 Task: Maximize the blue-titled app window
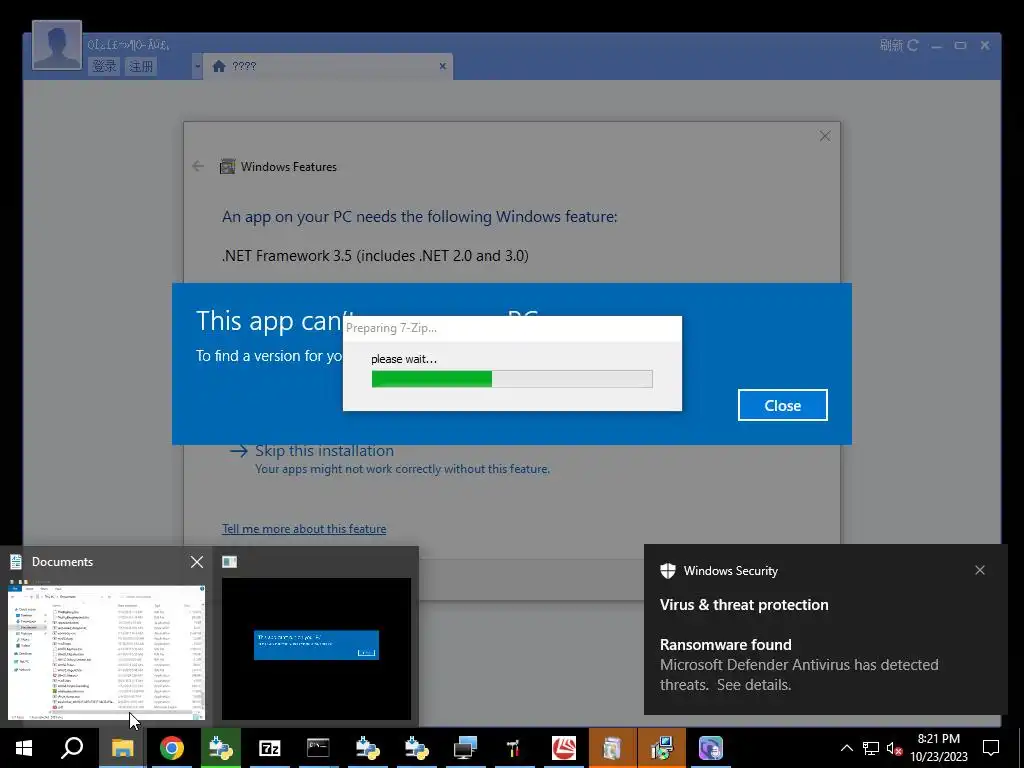point(960,46)
